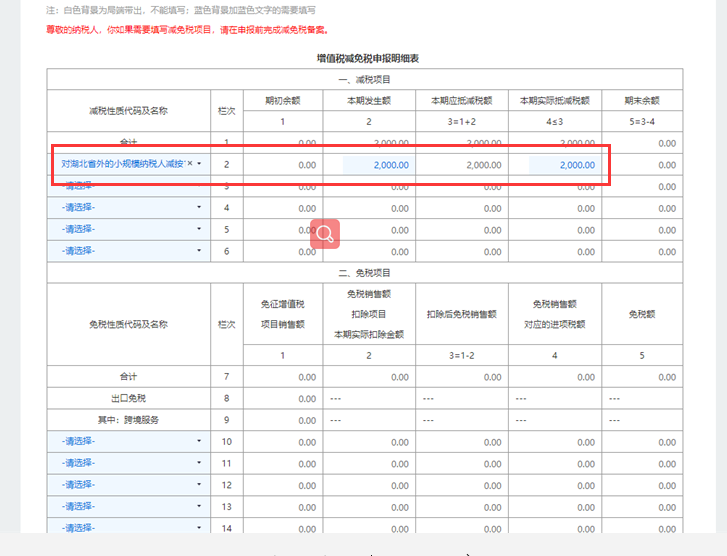Expand the -请选择- dropdown in row 12

click(x=129, y=485)
